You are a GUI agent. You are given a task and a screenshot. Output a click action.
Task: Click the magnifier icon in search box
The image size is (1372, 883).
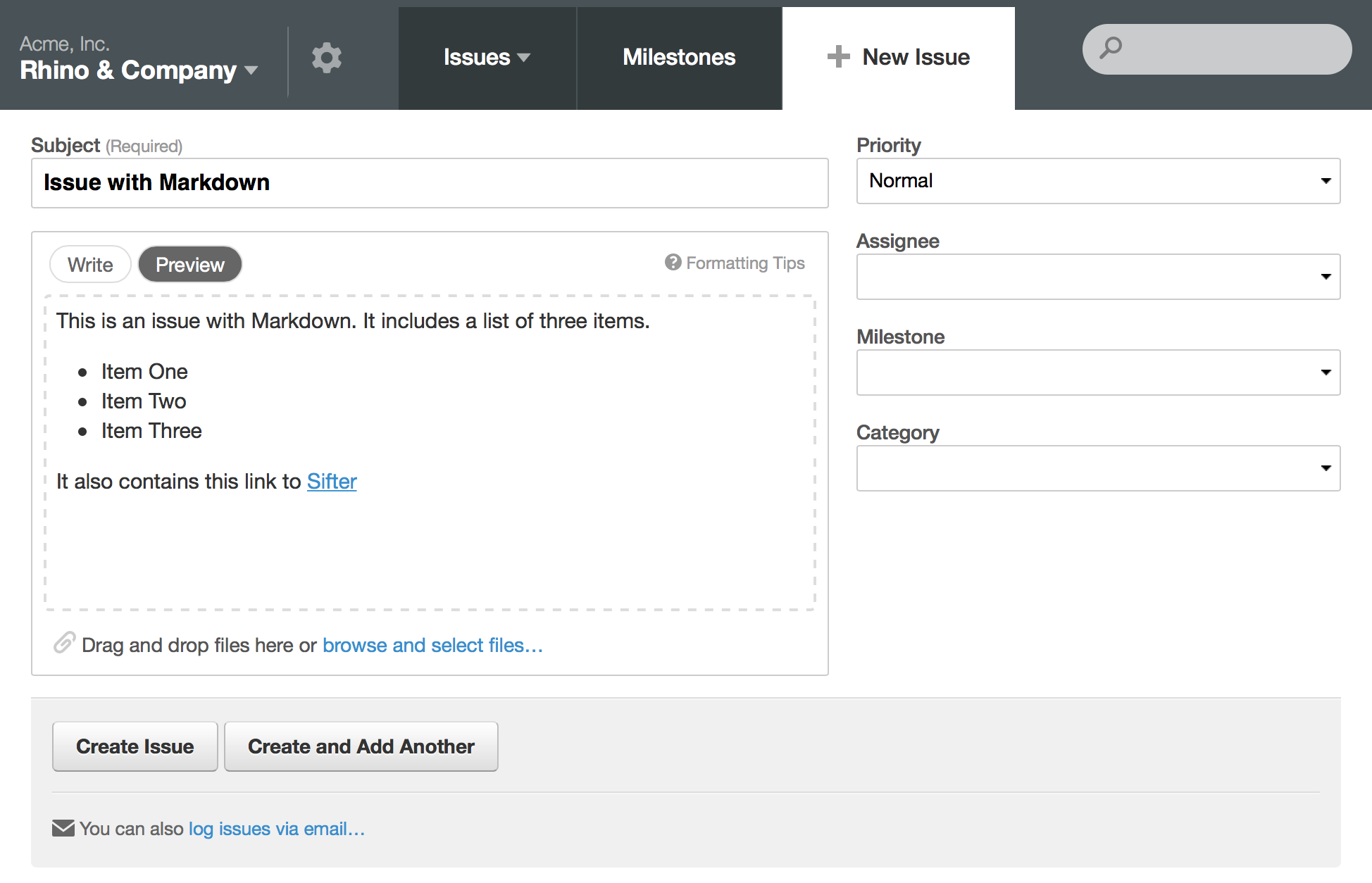tap(1111, 48)
